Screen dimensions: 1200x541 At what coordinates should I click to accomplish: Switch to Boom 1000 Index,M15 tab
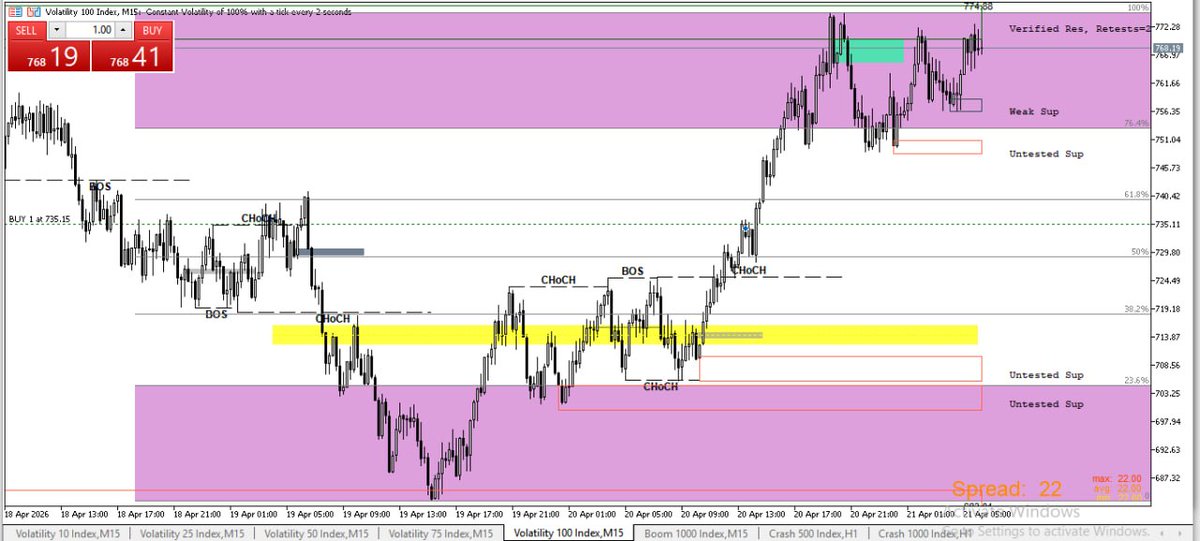point(695,533)
